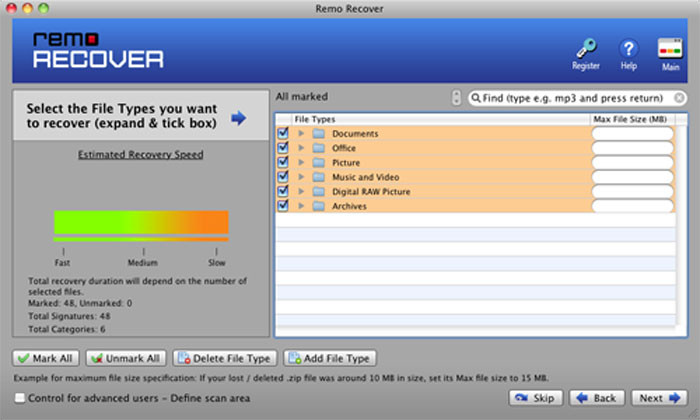The image size is (700, 420).
Task: Click the recovery speed gradient bar
Action: (x=141, y=222)
